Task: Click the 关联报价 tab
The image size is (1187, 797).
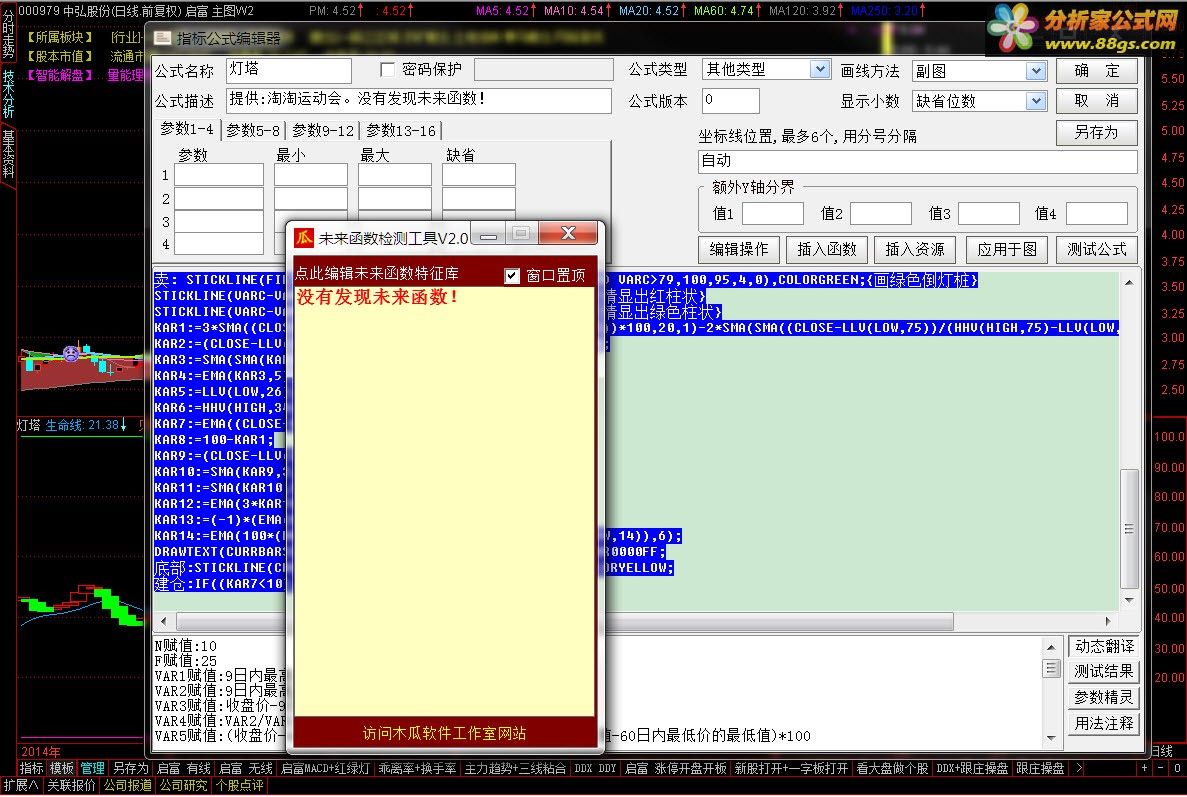Action: (x=71, y=785)
